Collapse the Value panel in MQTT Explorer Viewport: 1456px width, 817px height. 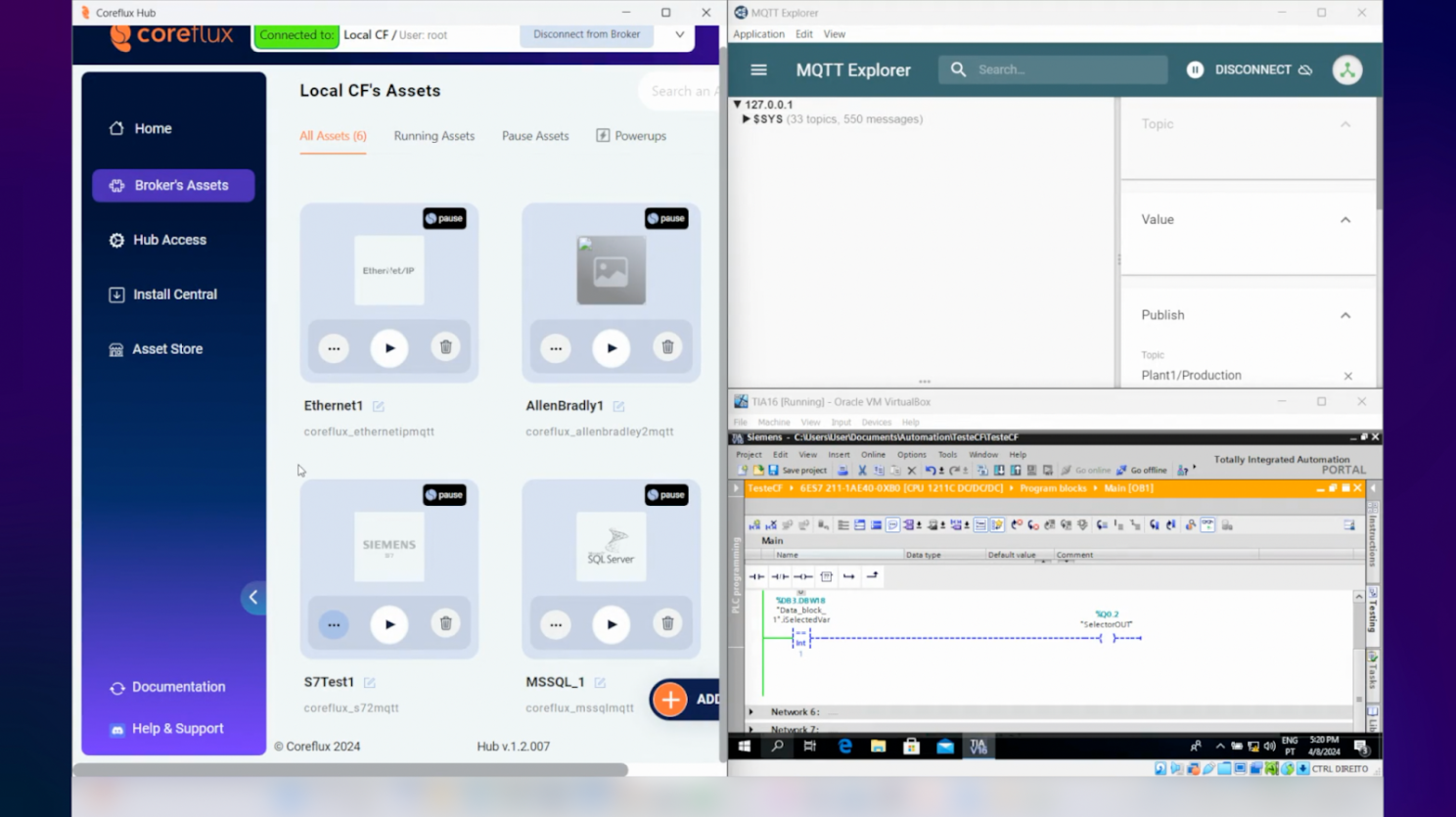click(1345, 220)
